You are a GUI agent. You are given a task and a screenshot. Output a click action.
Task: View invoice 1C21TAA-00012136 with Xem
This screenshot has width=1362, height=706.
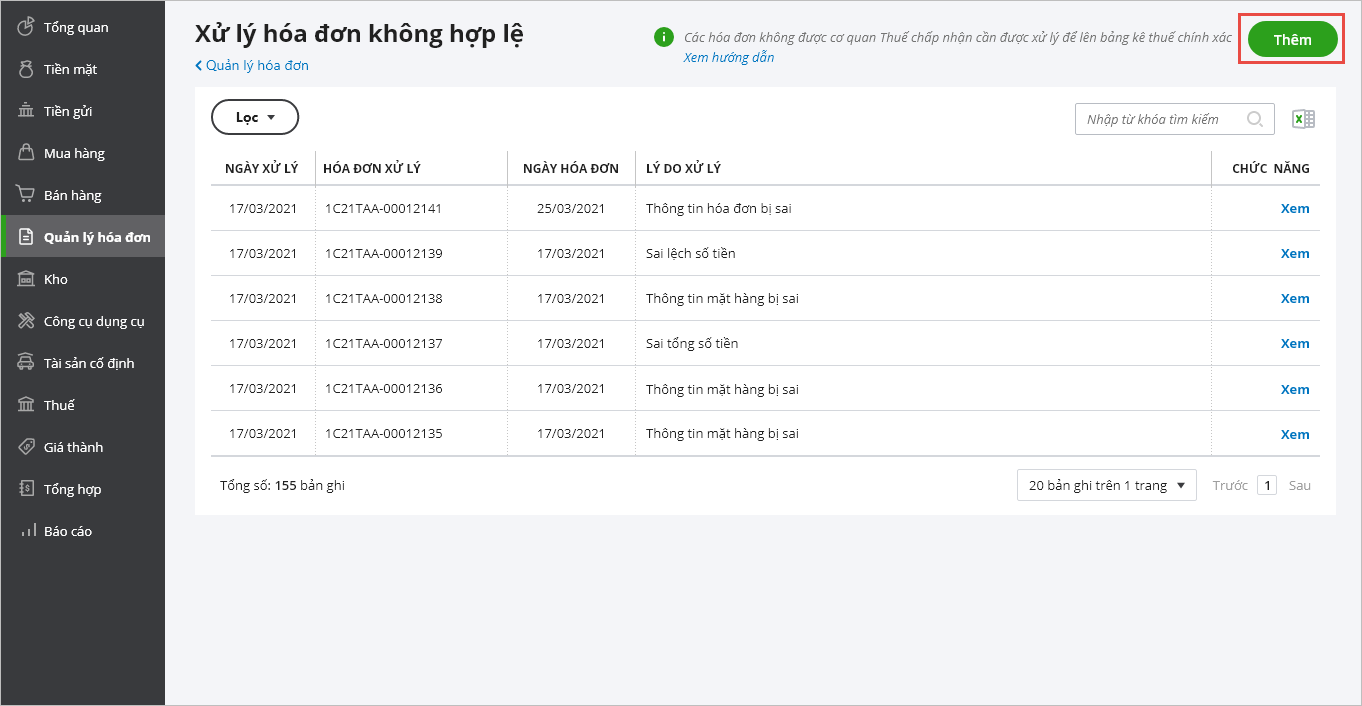tap(1295, 389)
